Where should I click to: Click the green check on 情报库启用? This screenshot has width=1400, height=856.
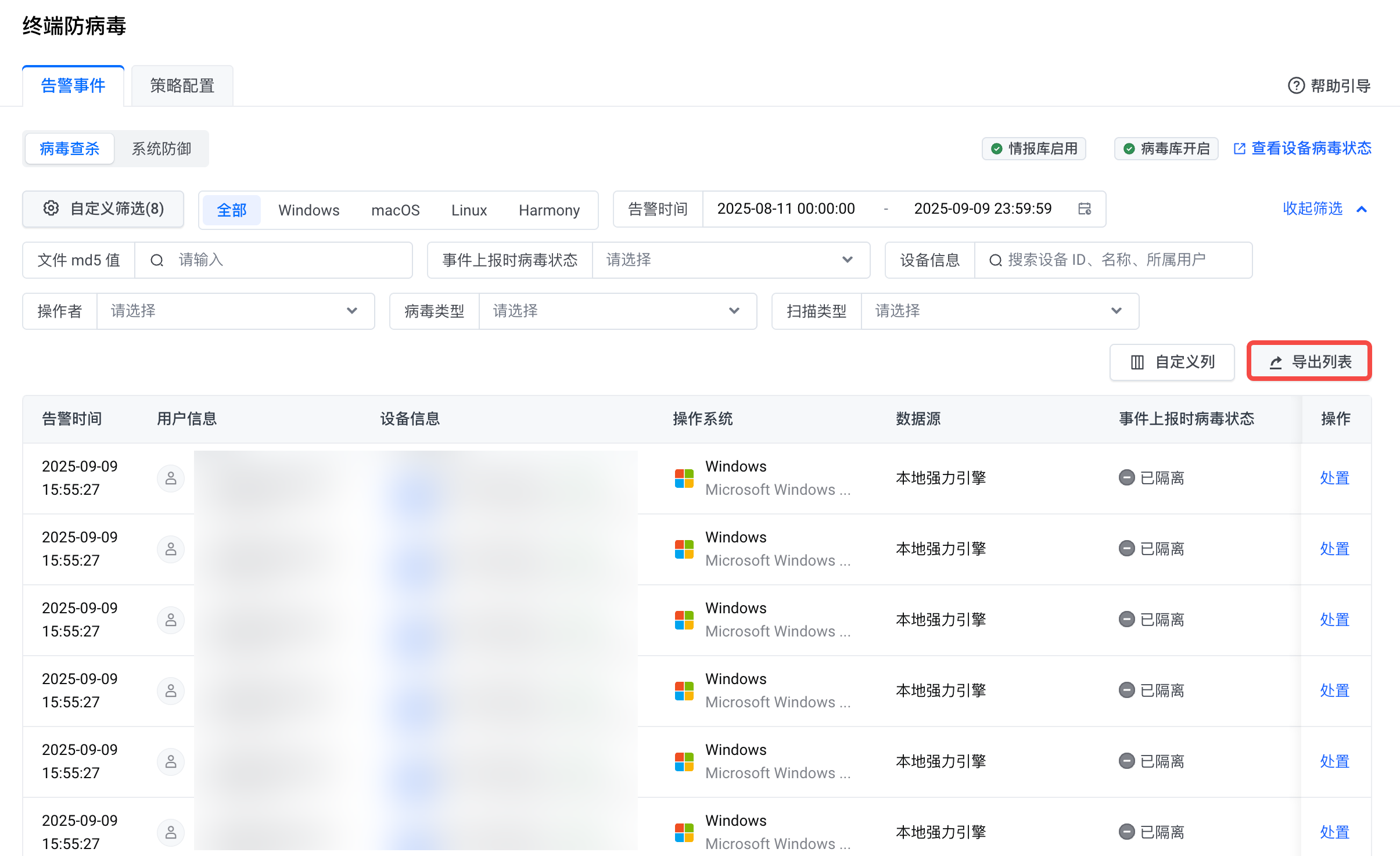pos(997,149)
